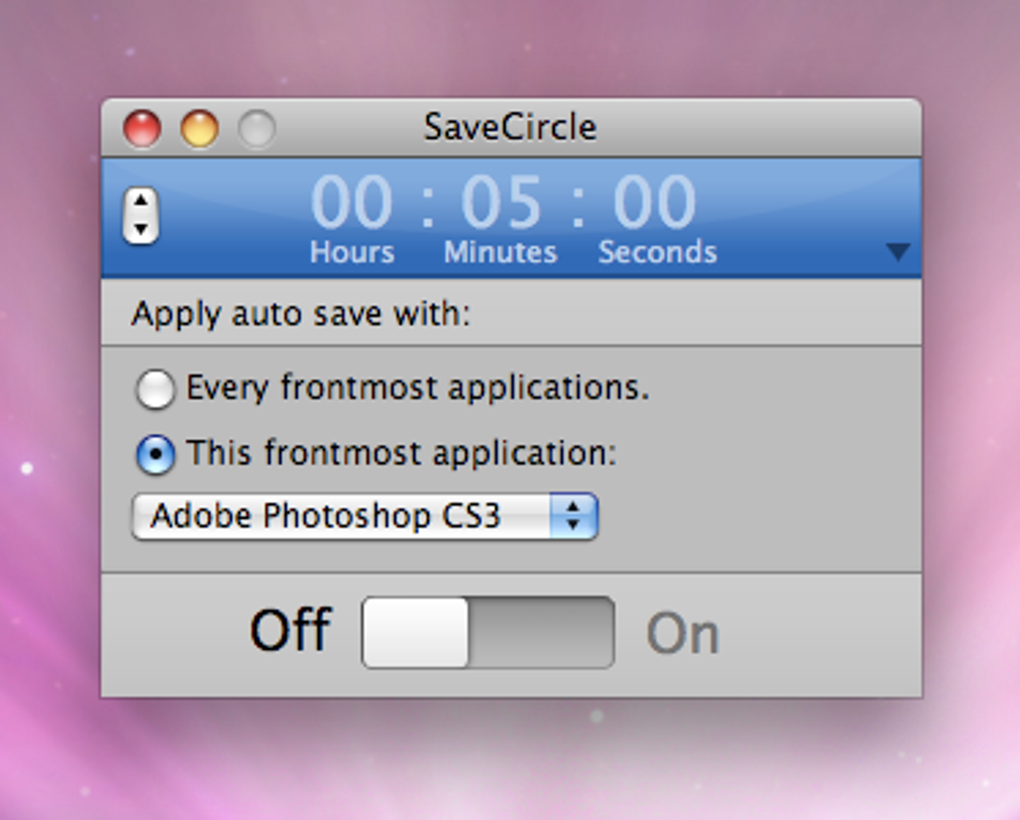Select Every frontmost applications radio button
The height and width of the screenshot is (820, 1020).
(x=155, y=389)
